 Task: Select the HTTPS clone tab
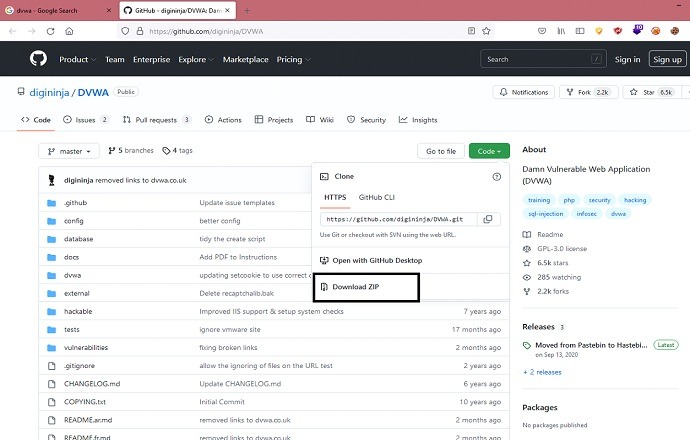tap(335, 197)
